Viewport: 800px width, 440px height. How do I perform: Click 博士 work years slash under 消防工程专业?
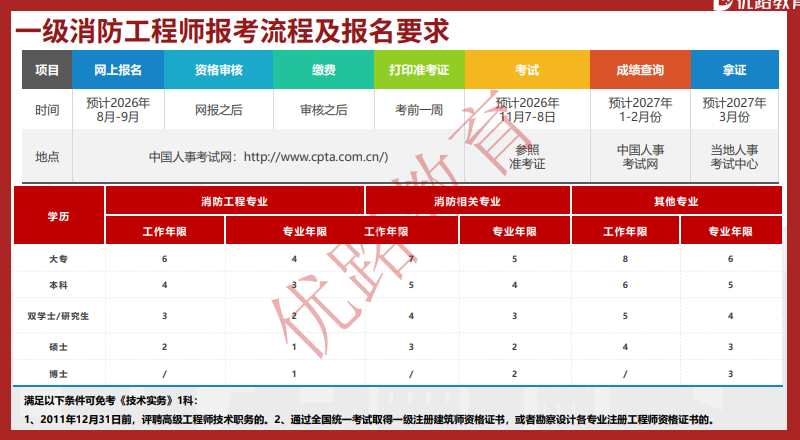click(x=164, y=374)
